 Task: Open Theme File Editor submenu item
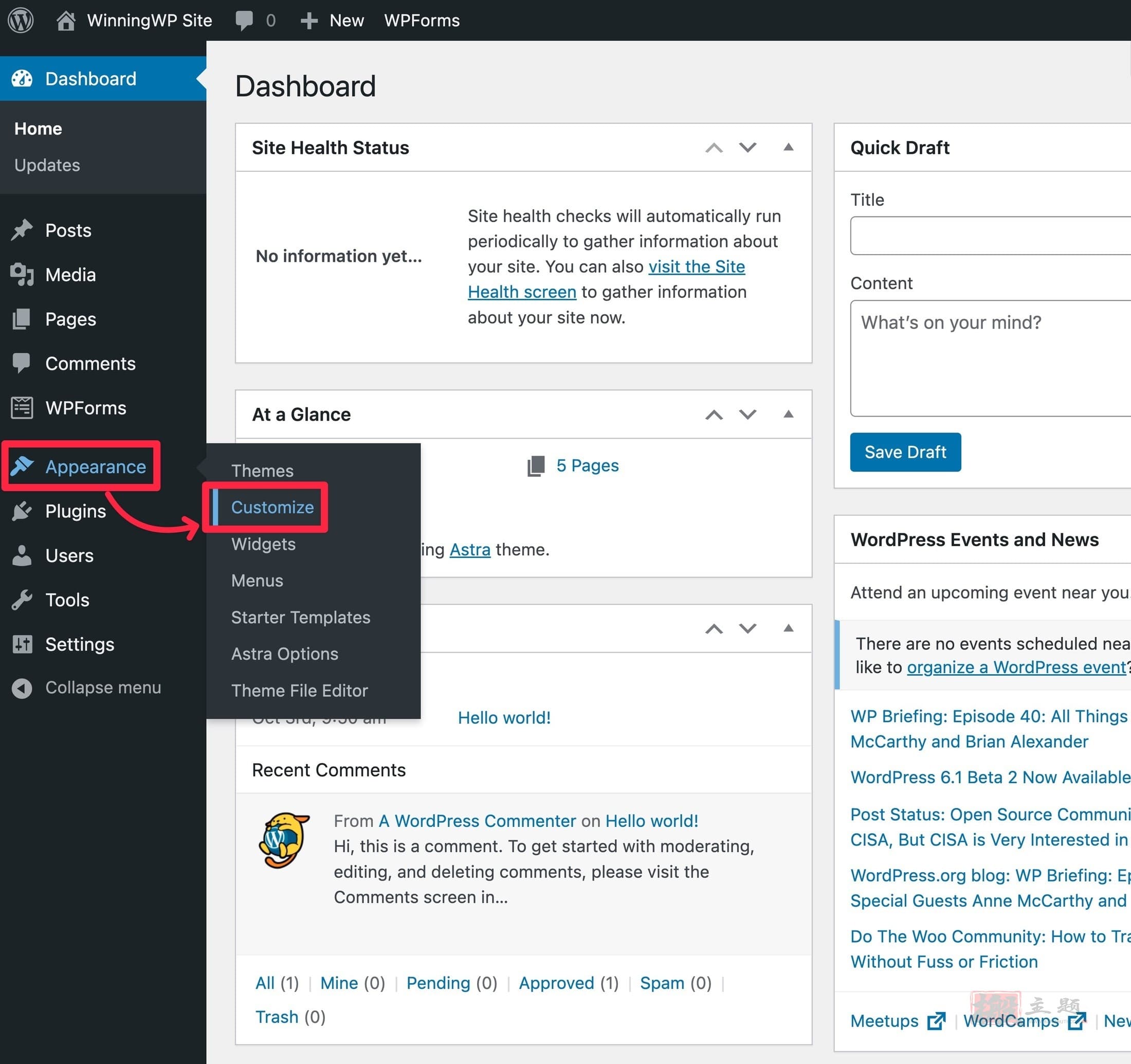(299, 690)
